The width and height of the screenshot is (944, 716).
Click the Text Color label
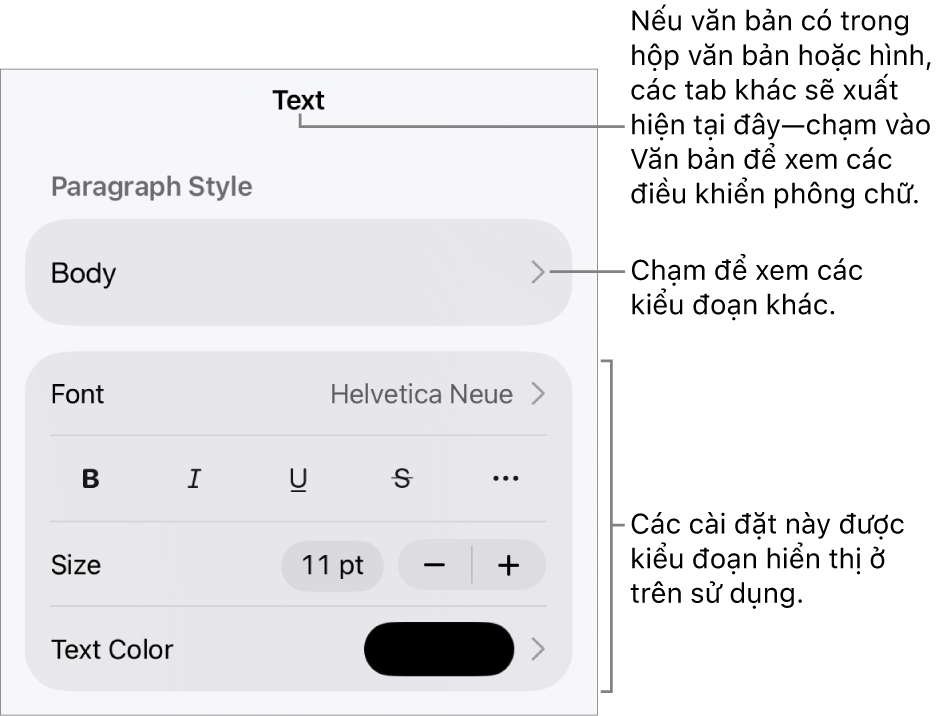coord(112,650)
